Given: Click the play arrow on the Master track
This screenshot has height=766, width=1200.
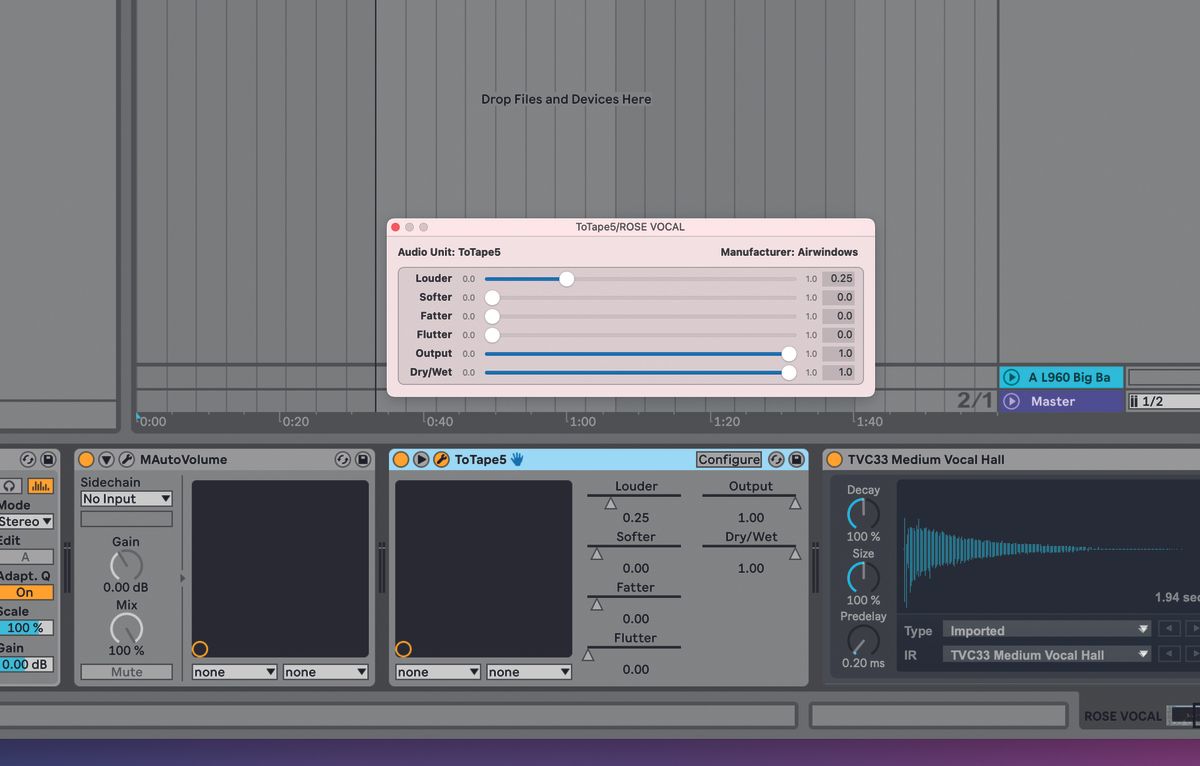Looking at the screenshot, I should coord(1012,401).
